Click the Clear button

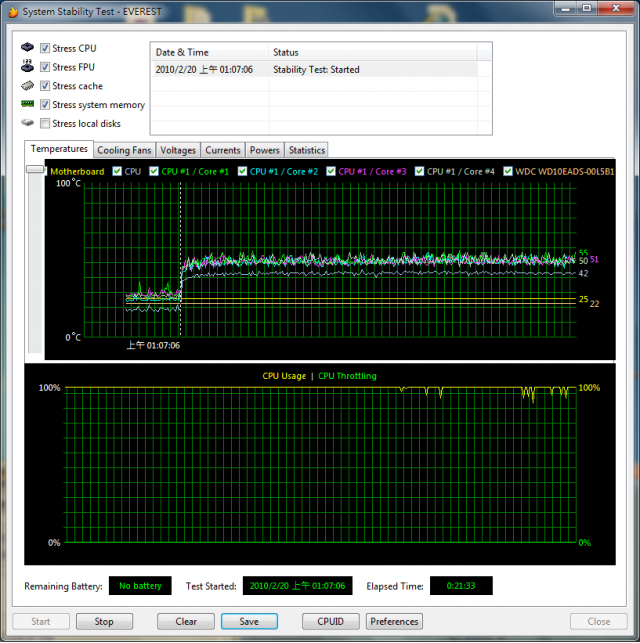186,621
